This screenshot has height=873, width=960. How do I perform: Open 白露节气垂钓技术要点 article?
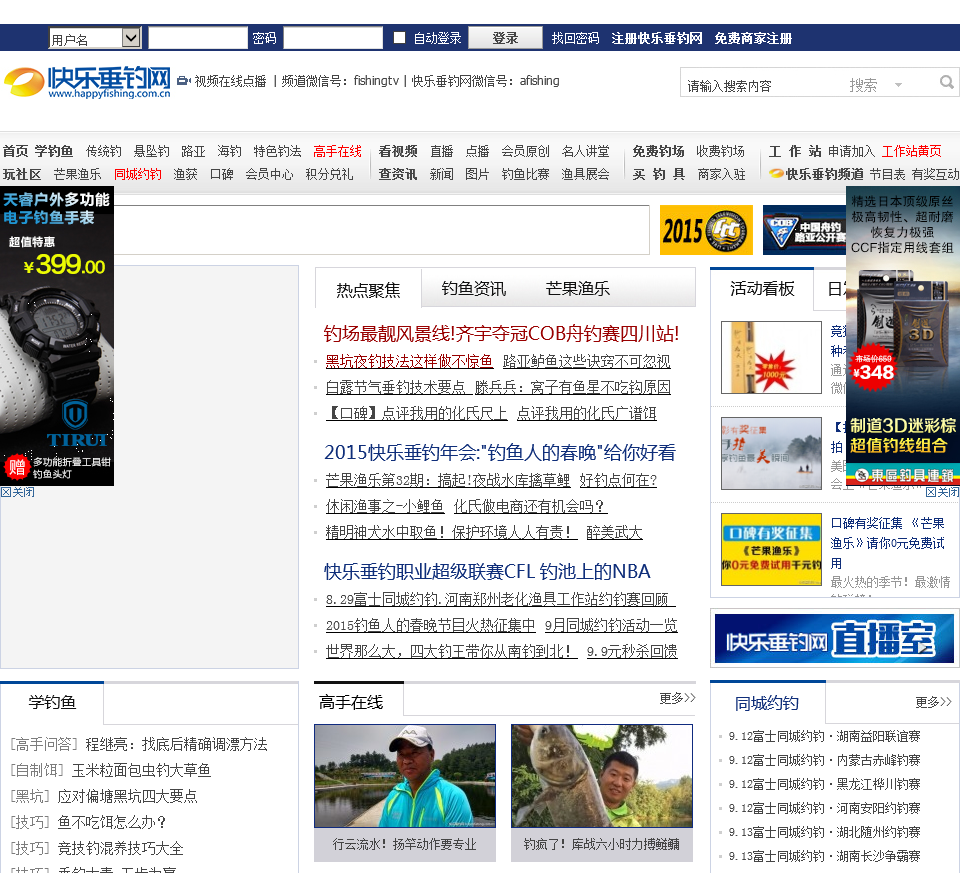(x=396, y=387)
